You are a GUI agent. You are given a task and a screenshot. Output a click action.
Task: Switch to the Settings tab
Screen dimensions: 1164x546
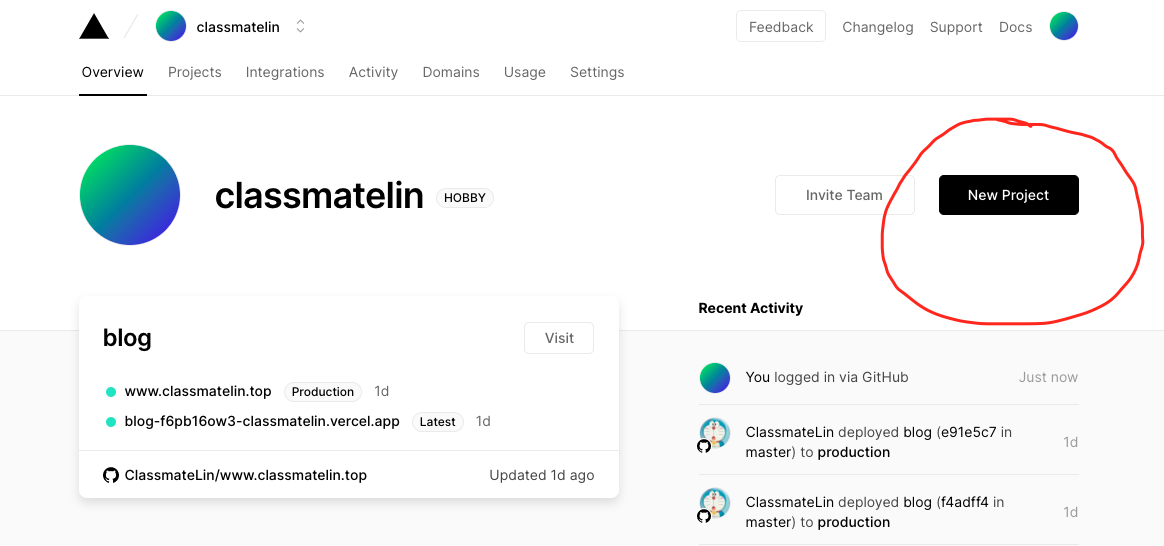(597, 72)
